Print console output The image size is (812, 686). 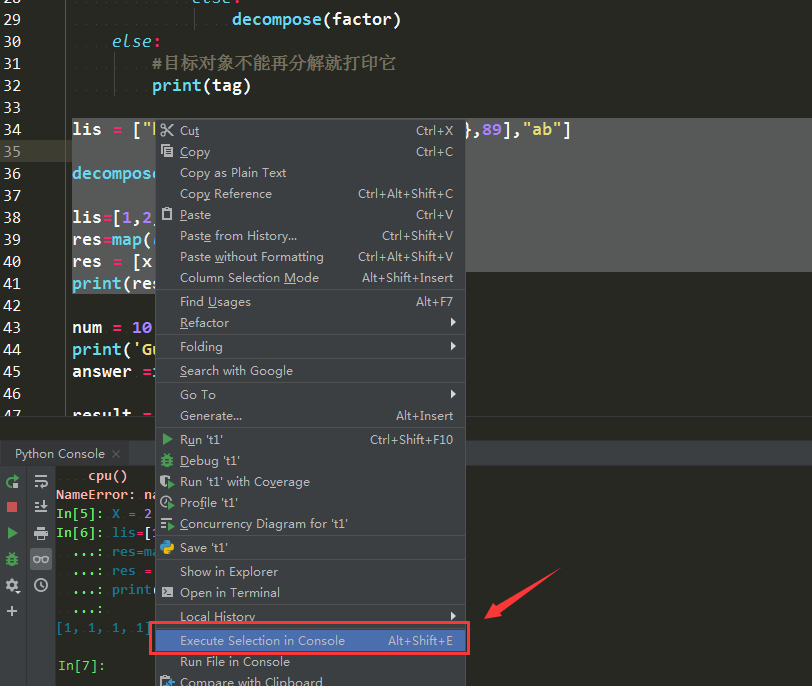click(41, 533)
